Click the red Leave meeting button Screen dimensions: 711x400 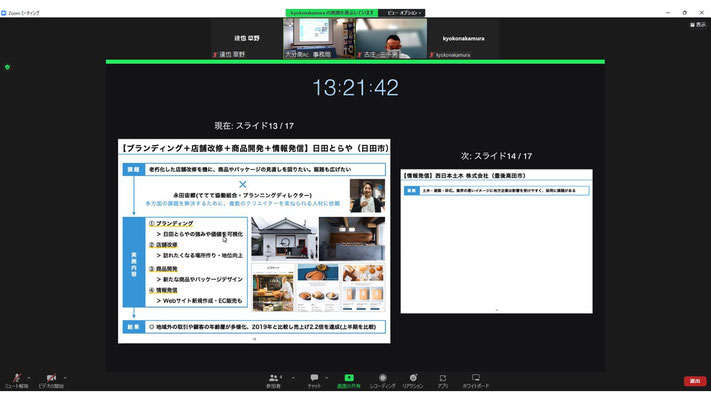[x=695, y=381]
